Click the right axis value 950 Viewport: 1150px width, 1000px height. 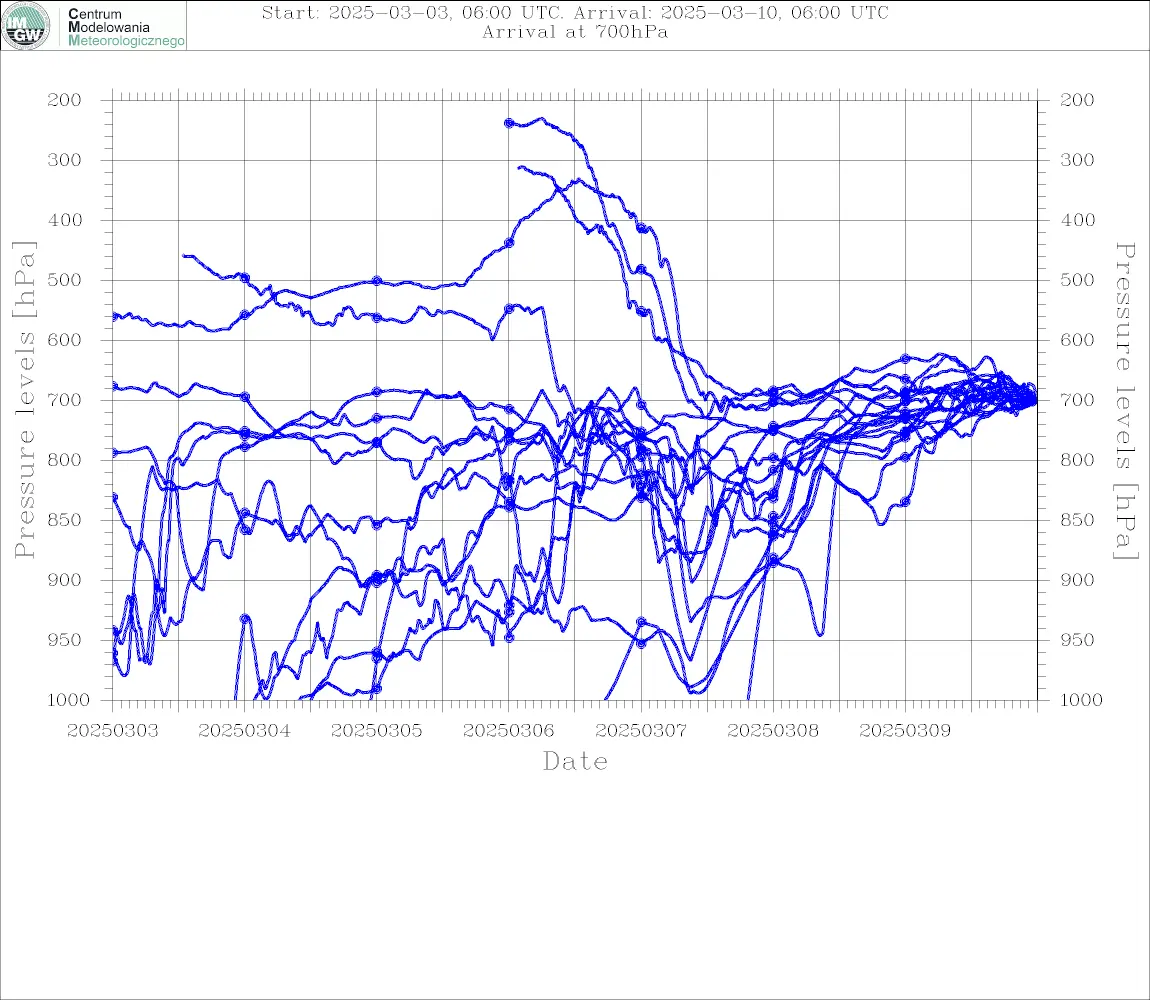pos(1077,640)
